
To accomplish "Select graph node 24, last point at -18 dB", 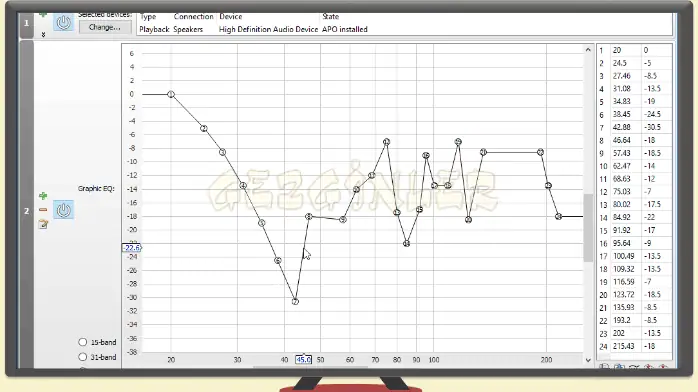I will (559, 217).
